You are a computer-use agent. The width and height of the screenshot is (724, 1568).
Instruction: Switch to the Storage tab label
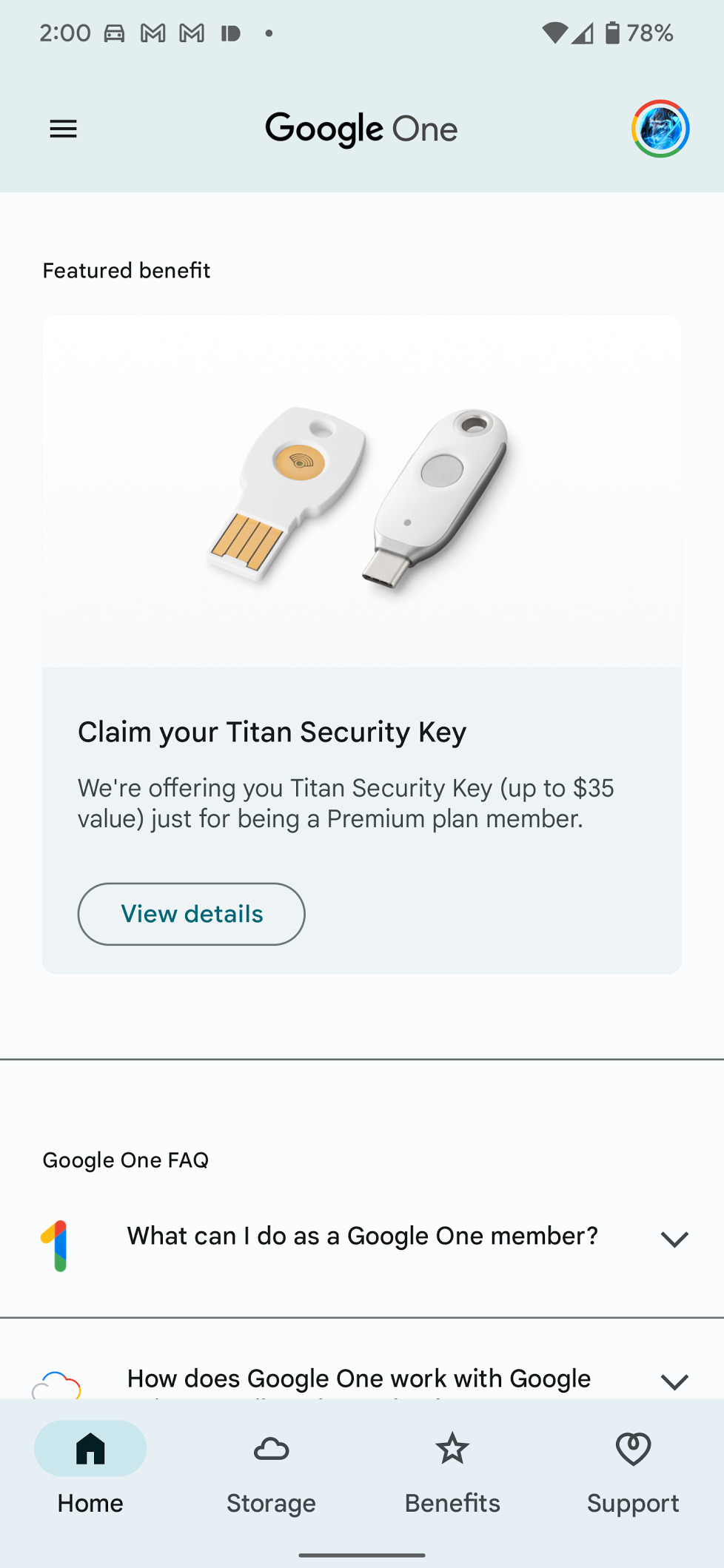tap(271, 1503)
